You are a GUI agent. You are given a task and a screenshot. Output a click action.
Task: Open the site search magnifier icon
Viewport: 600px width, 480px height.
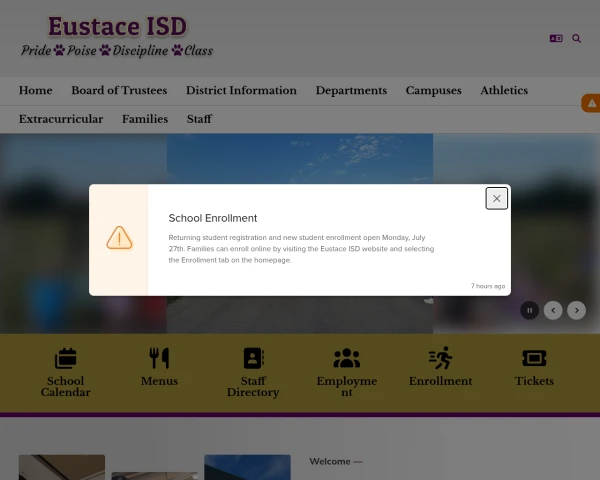576,38
